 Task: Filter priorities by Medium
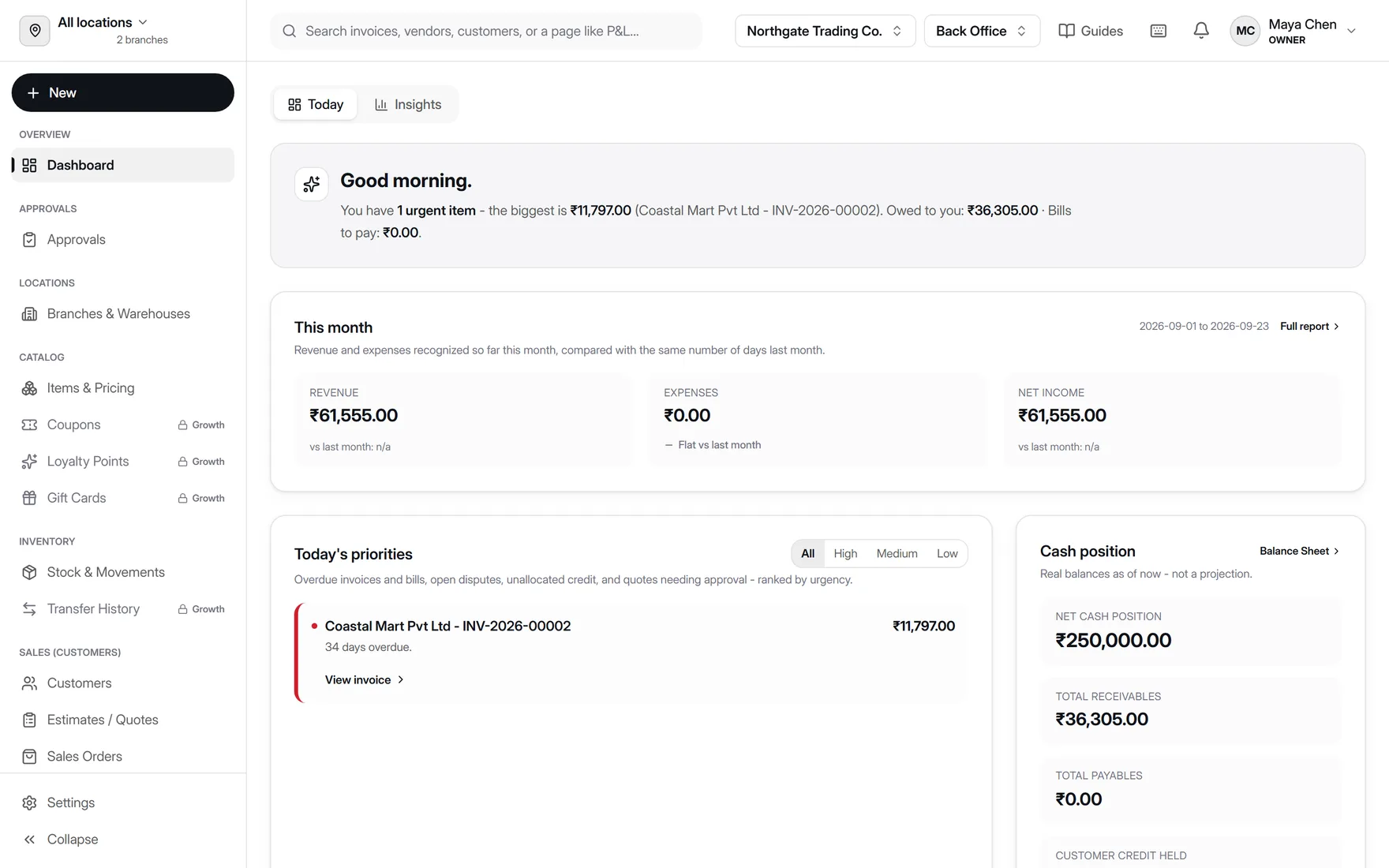[897, 553]
